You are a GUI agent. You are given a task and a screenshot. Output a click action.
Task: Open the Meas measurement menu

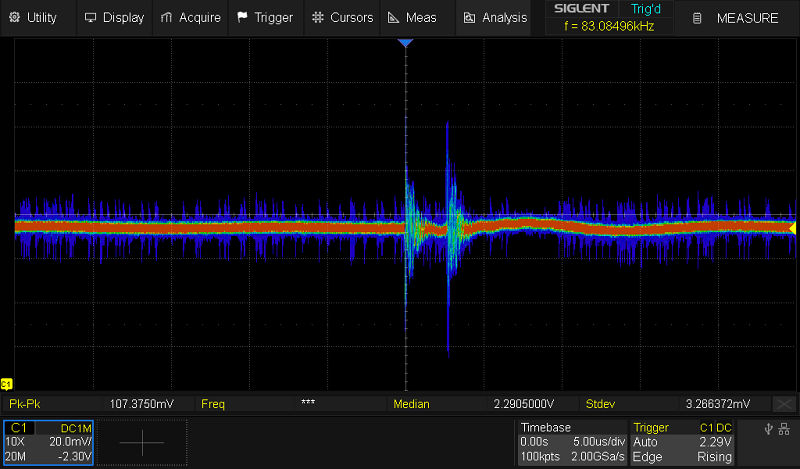pos(413,17)
